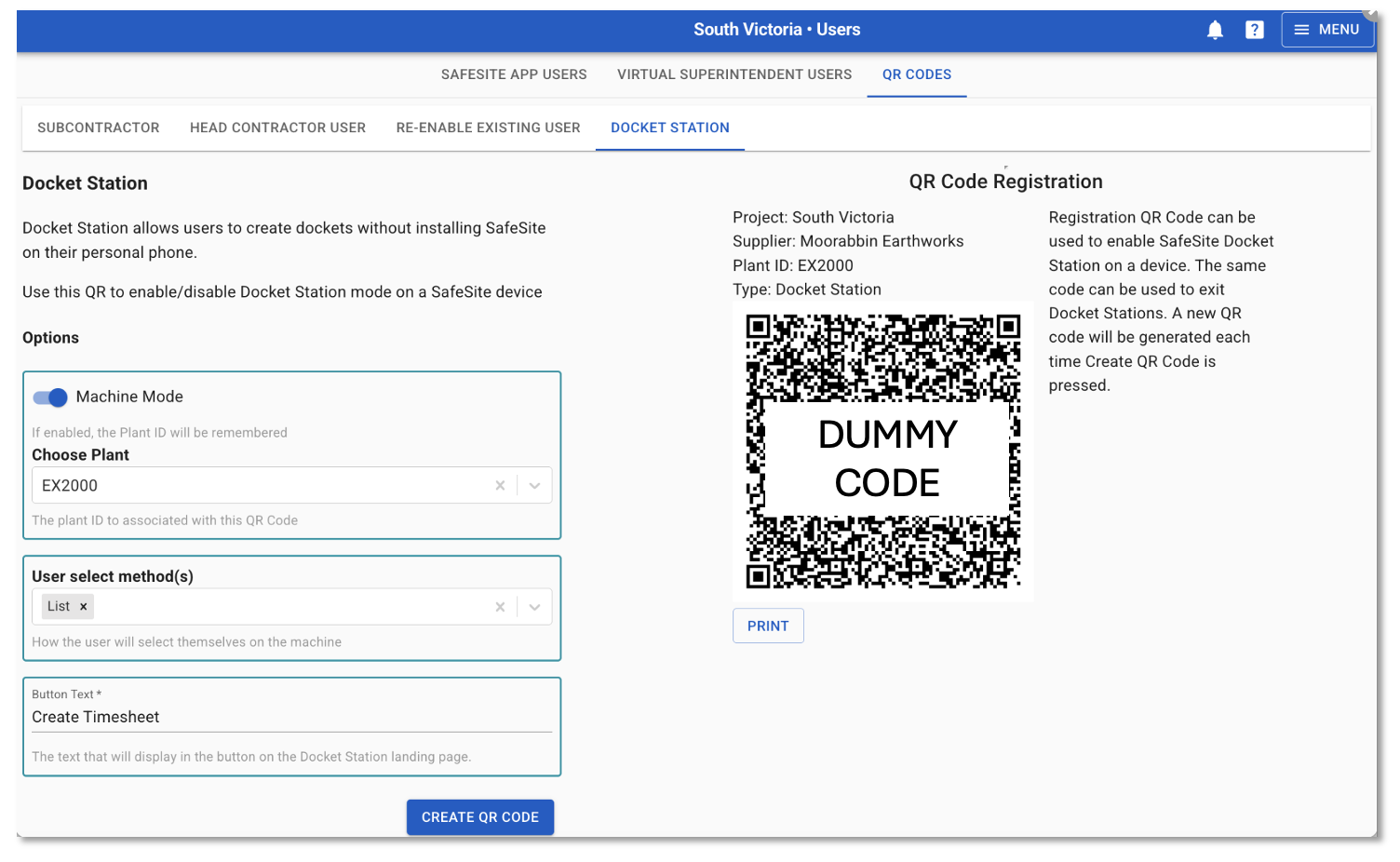Click the 'Options' heading
Viewport: 1400px width, 862px height.
point(50,338)
